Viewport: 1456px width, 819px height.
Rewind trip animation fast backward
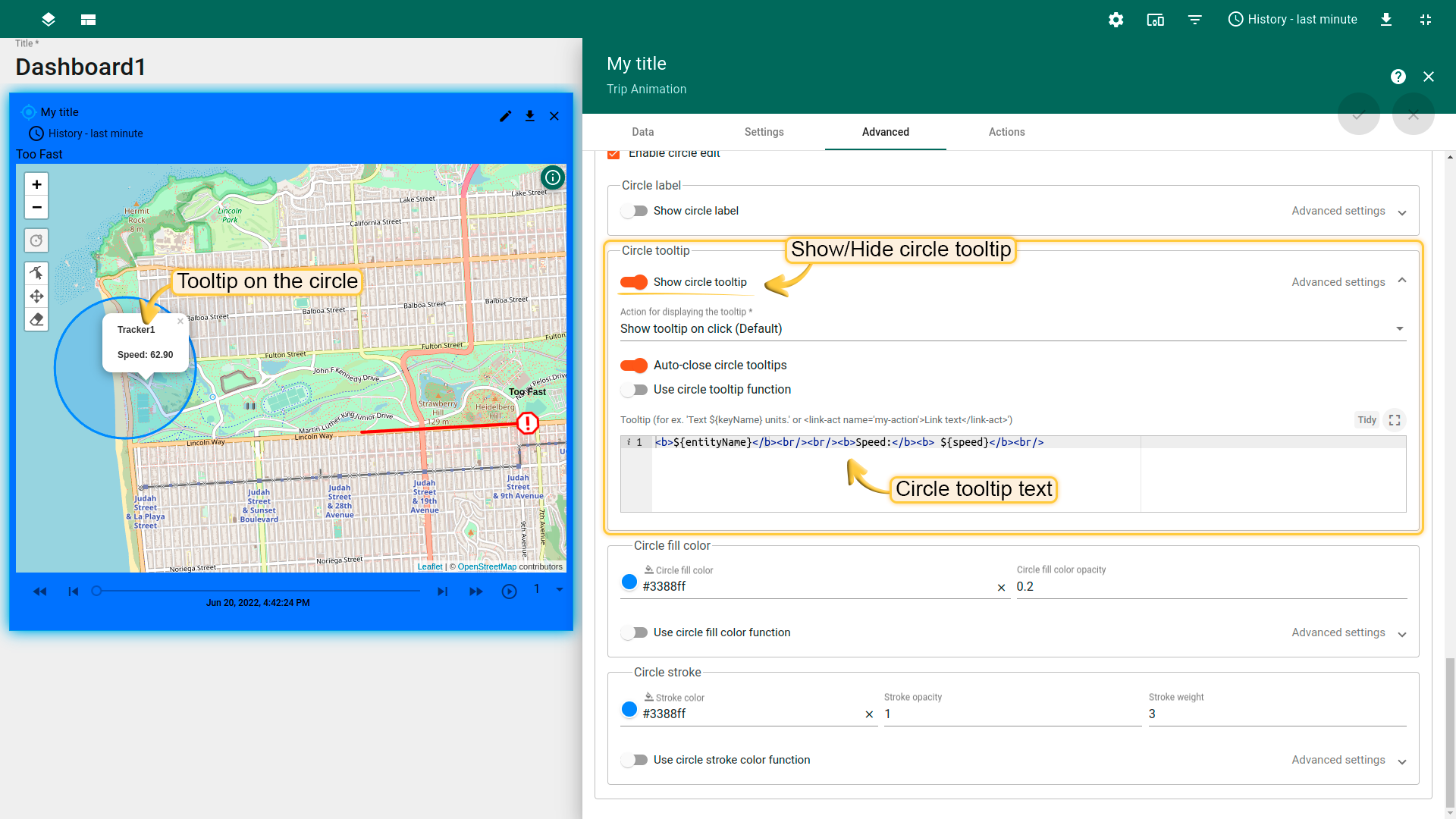[x=40, y=591]
